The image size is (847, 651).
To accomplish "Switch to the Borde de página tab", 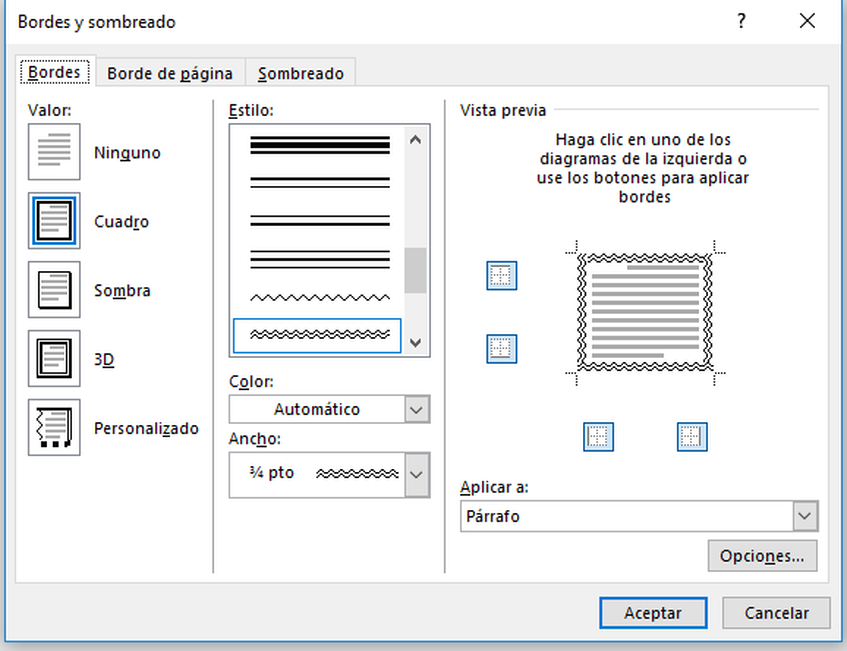I will tap(170, 73).
